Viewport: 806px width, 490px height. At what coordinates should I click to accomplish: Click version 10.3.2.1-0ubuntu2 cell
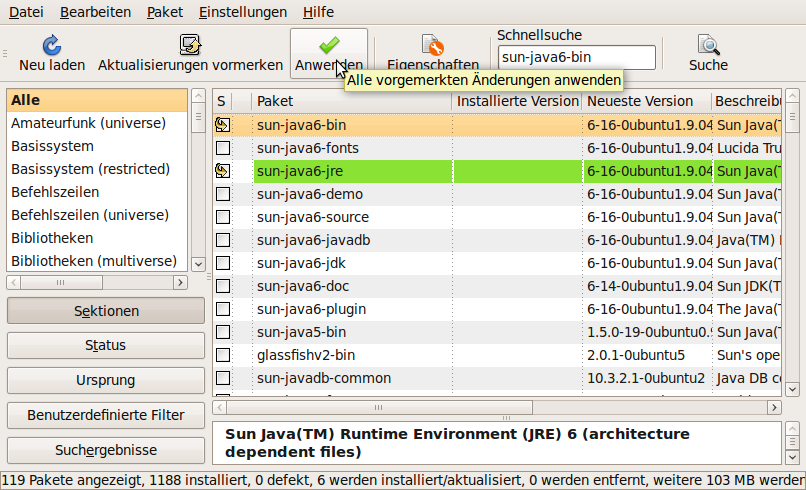coord(646,378)
